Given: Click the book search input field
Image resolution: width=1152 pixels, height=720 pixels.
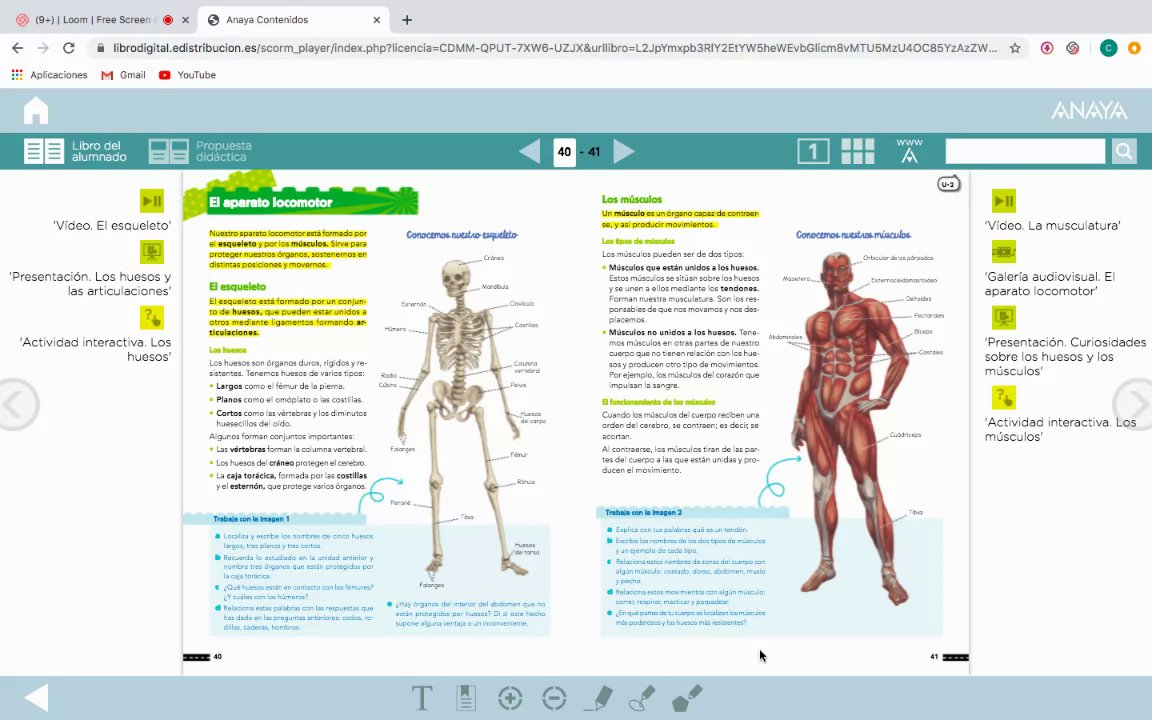Looking at the screenshot, I should click(x=1025, y=151).
